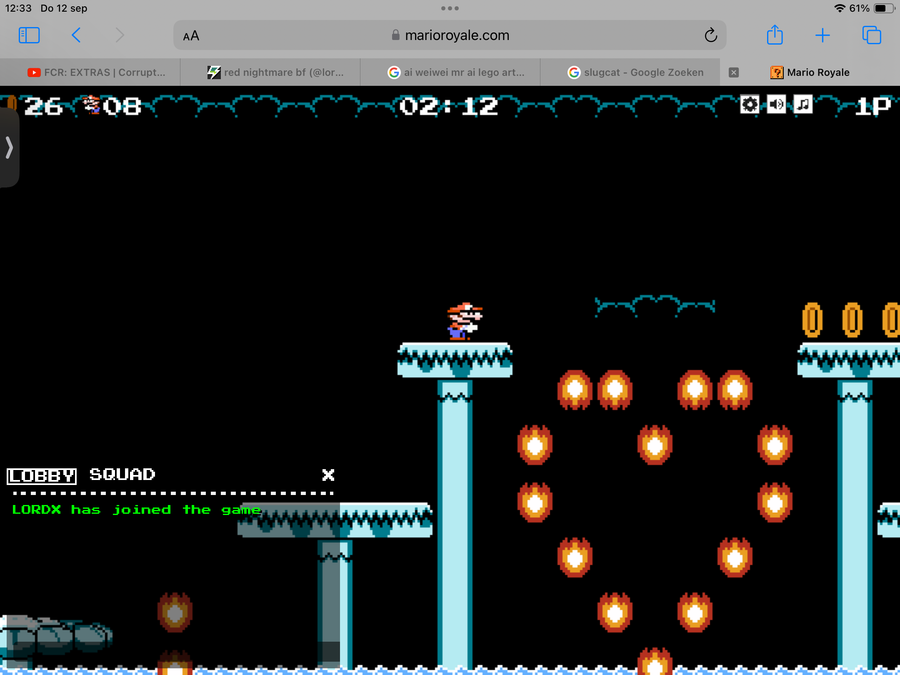This screenshot has height=675, width=900.
Task: Close the Mario Royale tab
Action: pos(734,72)
